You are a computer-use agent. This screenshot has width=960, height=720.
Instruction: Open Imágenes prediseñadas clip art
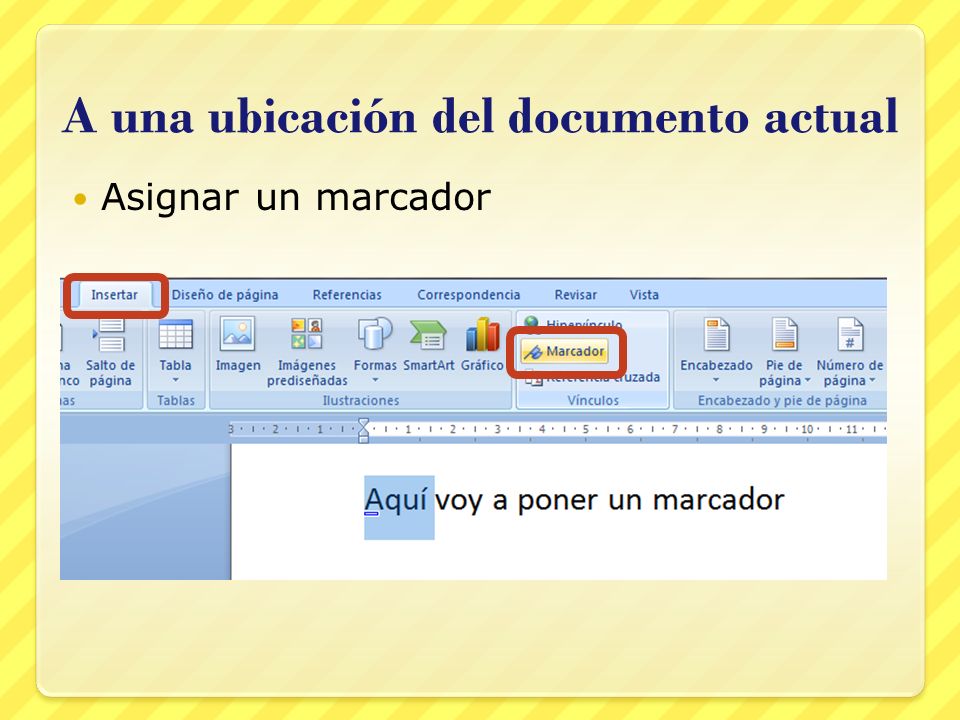pyautogui.click(x=307, y=353)
